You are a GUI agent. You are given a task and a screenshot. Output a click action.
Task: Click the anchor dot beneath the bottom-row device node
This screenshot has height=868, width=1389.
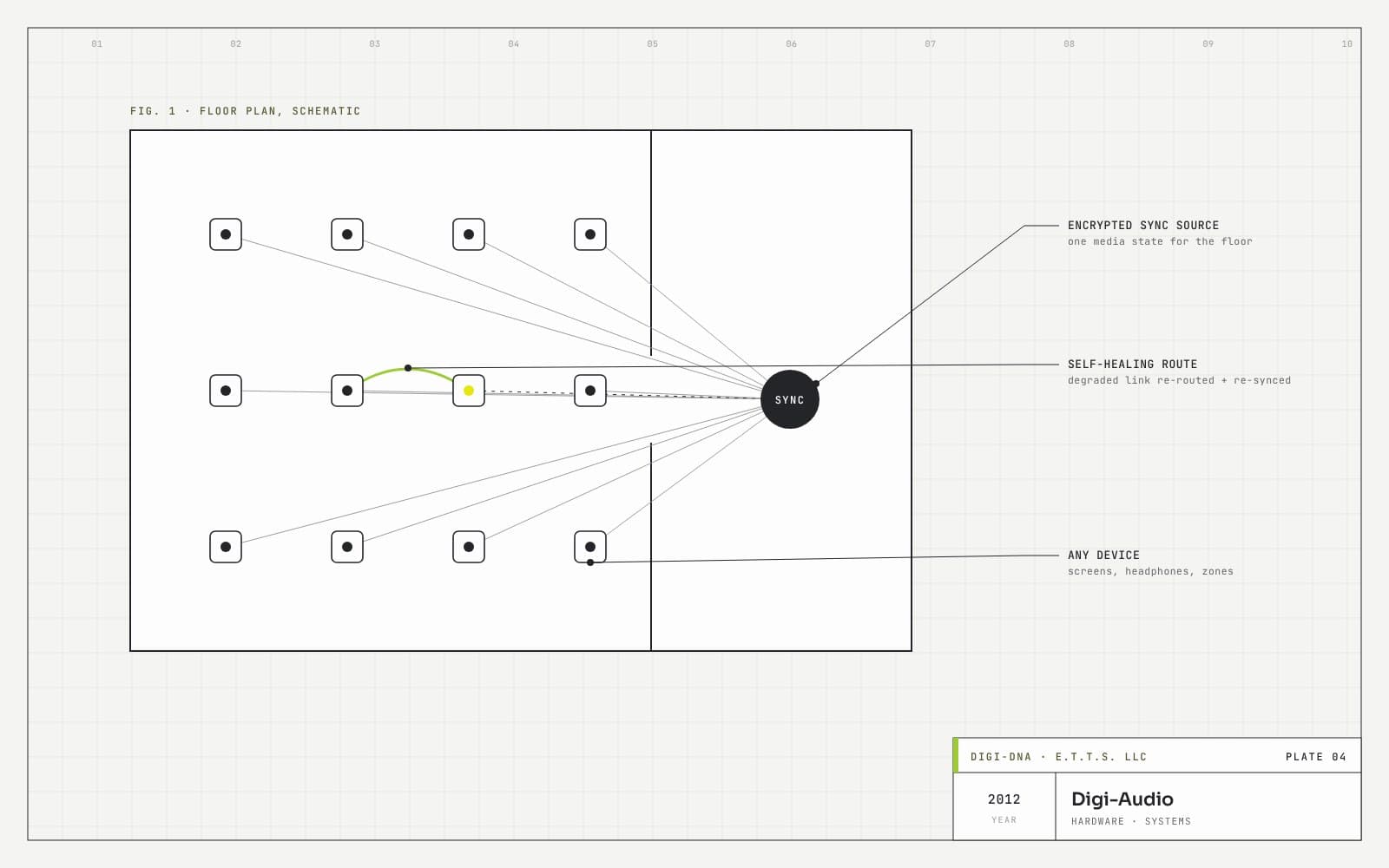pos(590,562)
